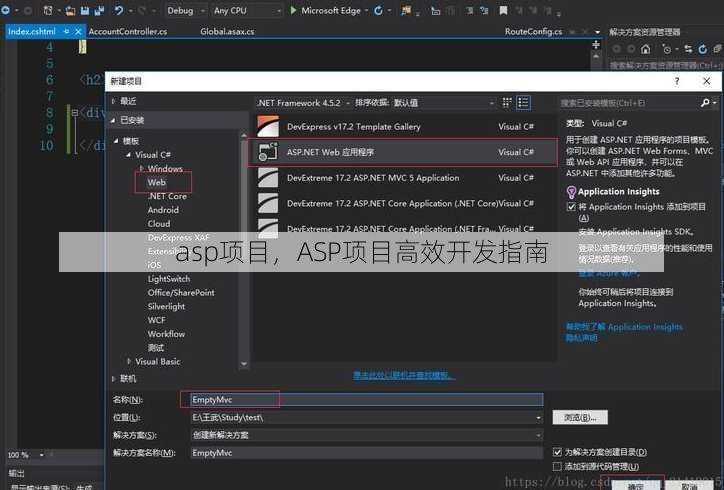Screen dimensions: 724x490
Task: Select Web under Visual C#
Action: (x=157, y=182)
